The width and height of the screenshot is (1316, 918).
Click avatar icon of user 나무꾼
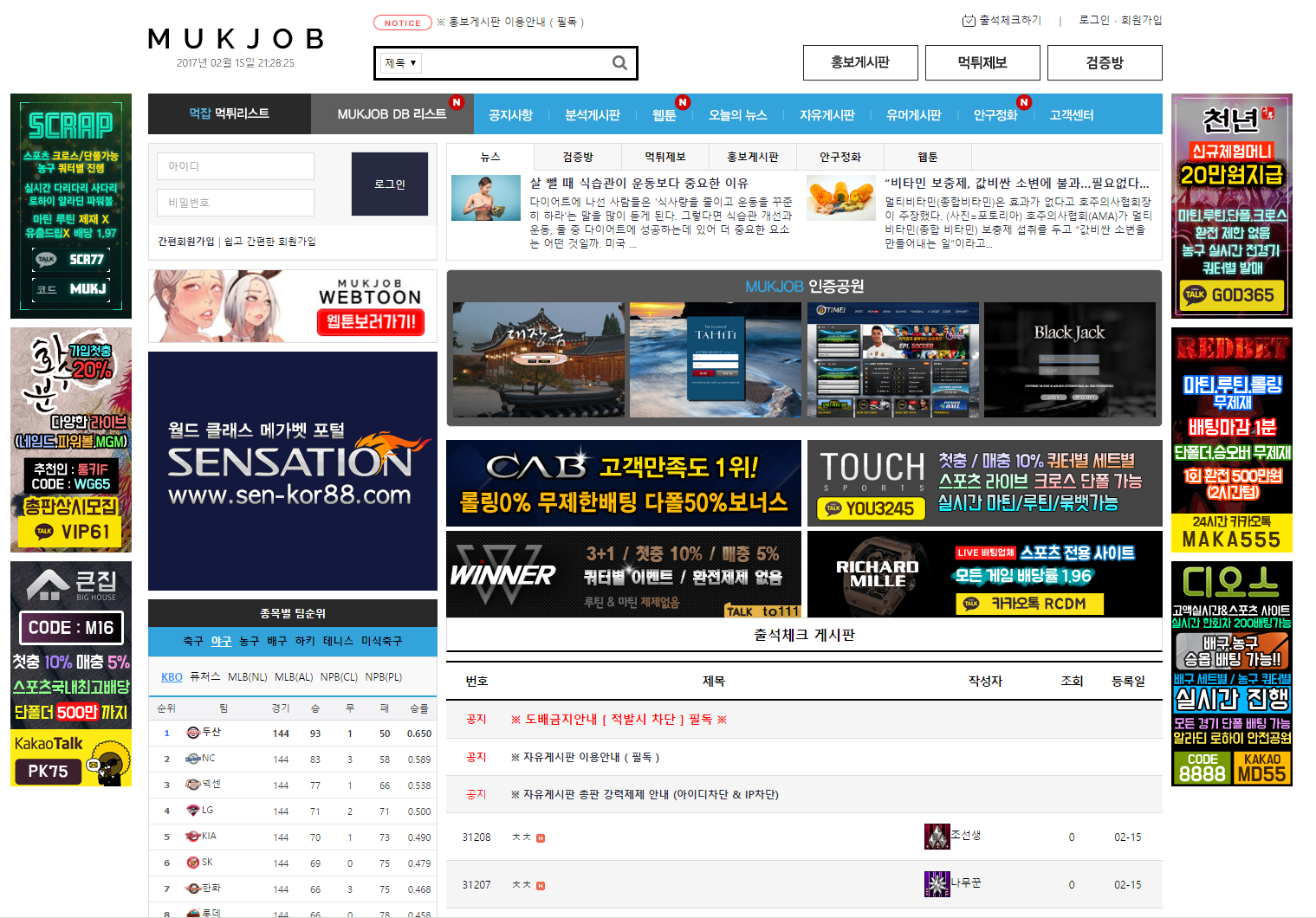pyautogui.click(x=937, y=884)
